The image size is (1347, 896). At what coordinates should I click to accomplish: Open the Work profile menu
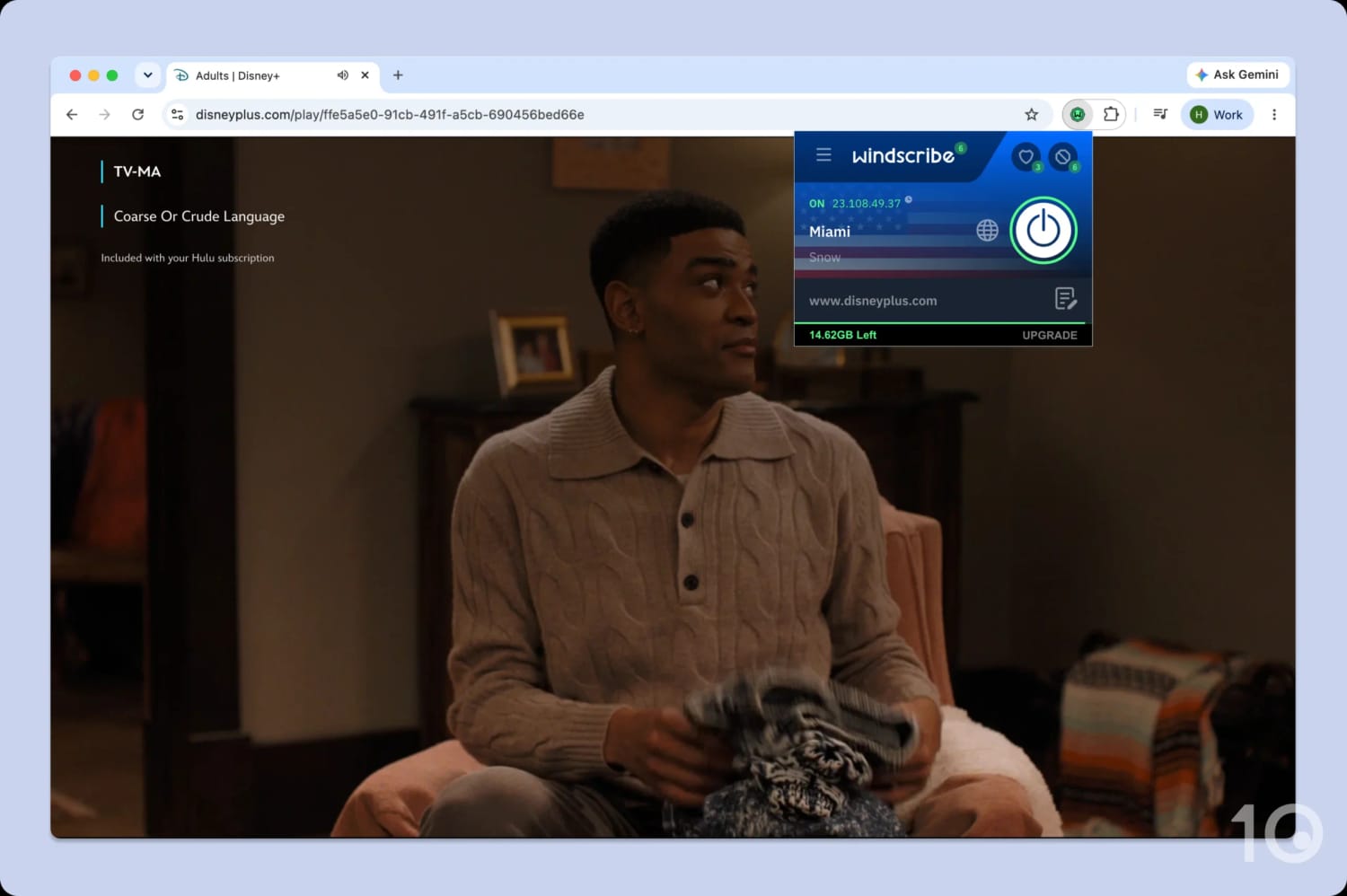[1217, 114]
